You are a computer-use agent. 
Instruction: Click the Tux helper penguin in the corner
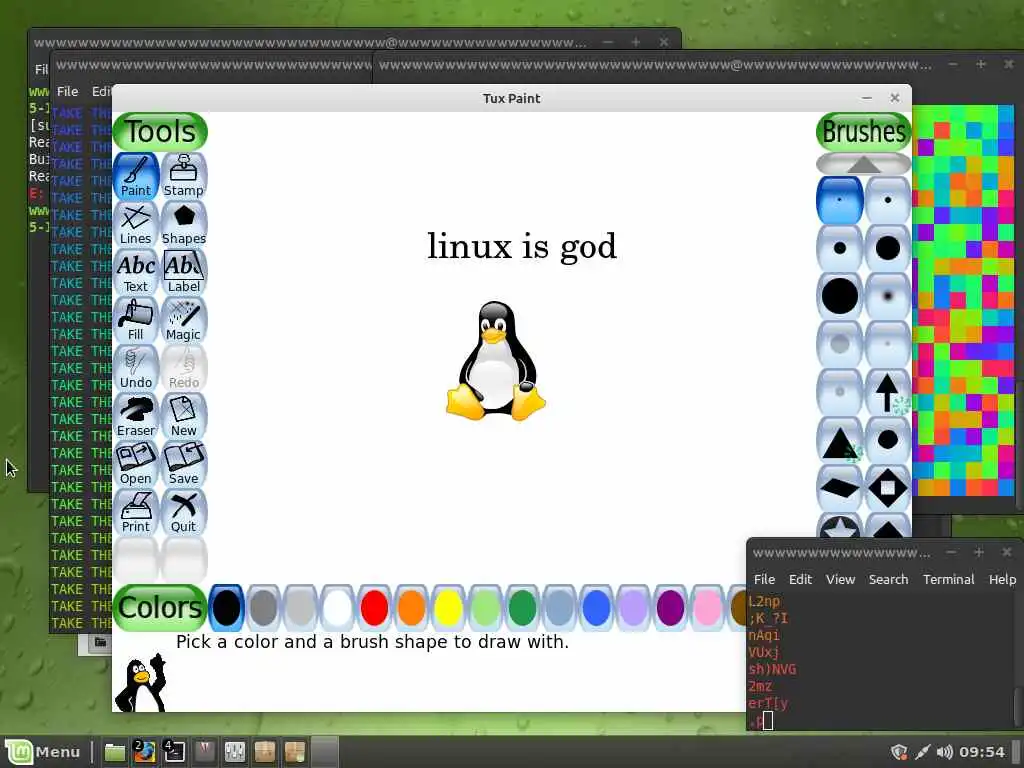140,682
